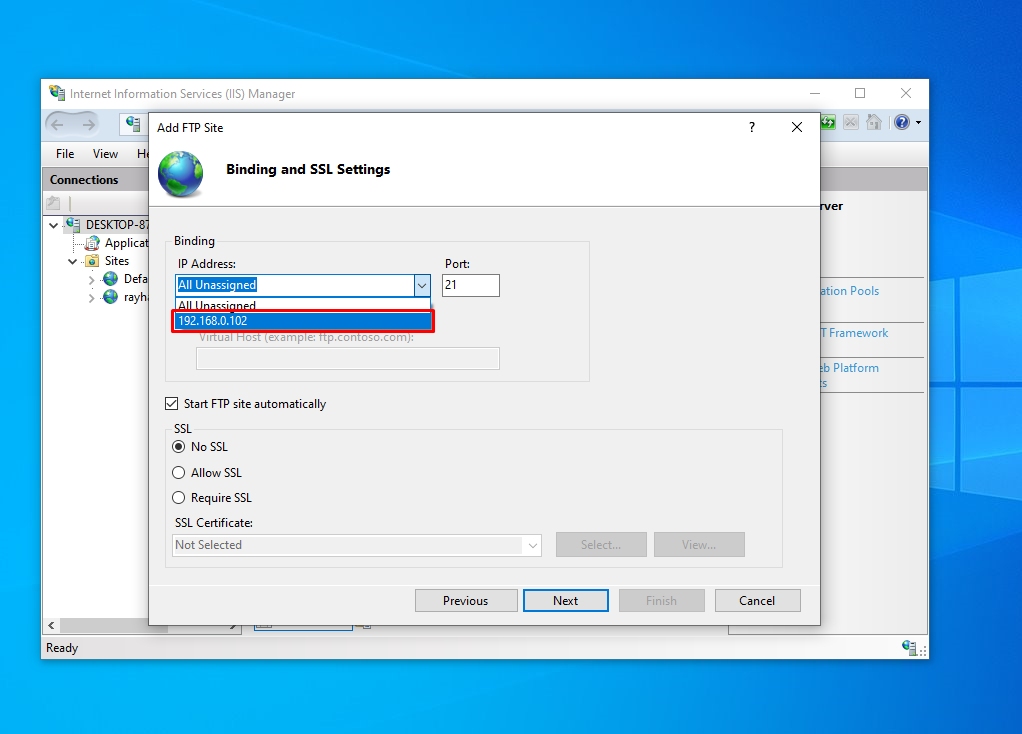Click the Select... certificate button
Screen dimensions: 1022x734
[x=601, y=545]
